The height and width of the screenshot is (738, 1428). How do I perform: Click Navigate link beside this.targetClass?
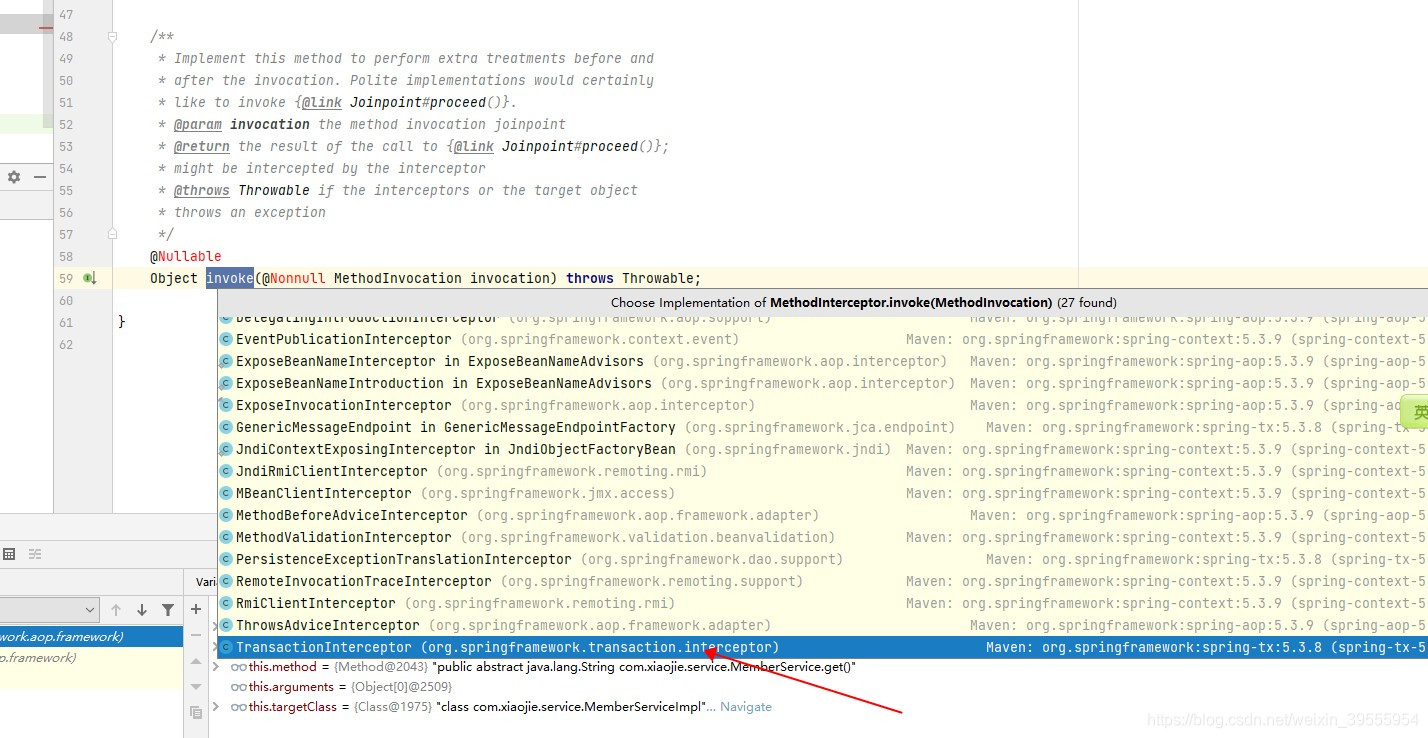746,707
